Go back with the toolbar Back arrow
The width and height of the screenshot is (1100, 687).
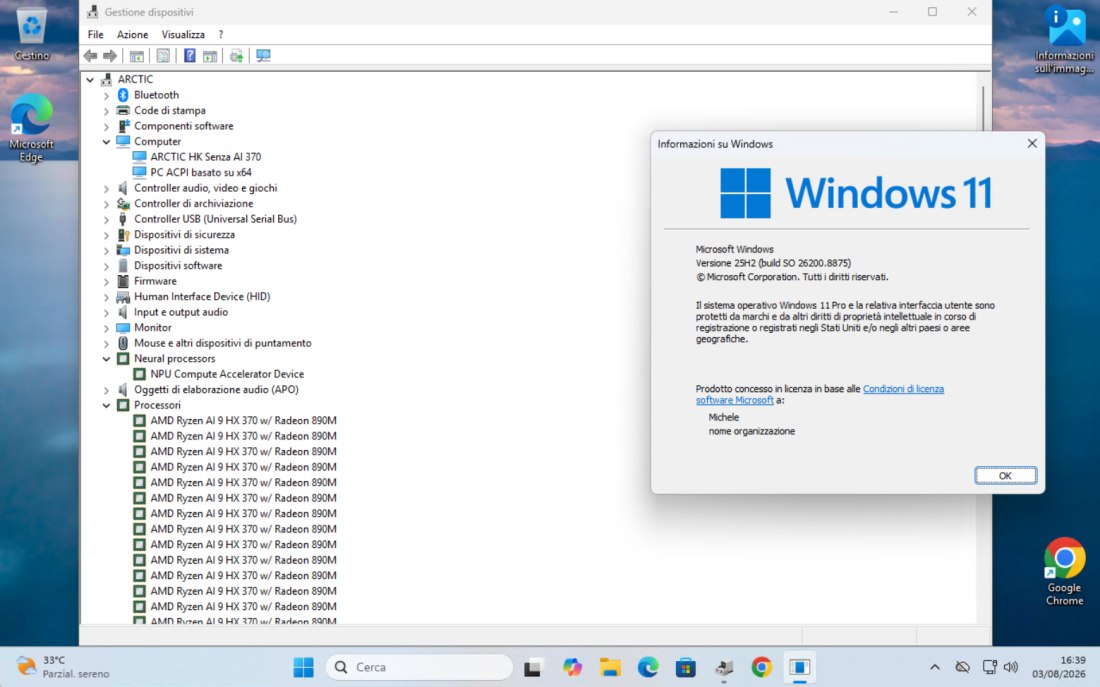[x=90, y=55]
